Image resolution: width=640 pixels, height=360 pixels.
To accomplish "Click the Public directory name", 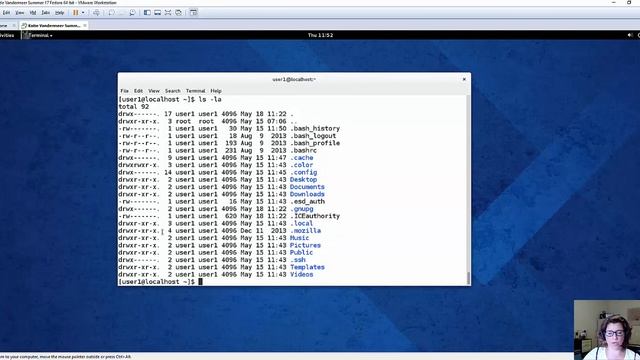I will [x=302, y=253].
